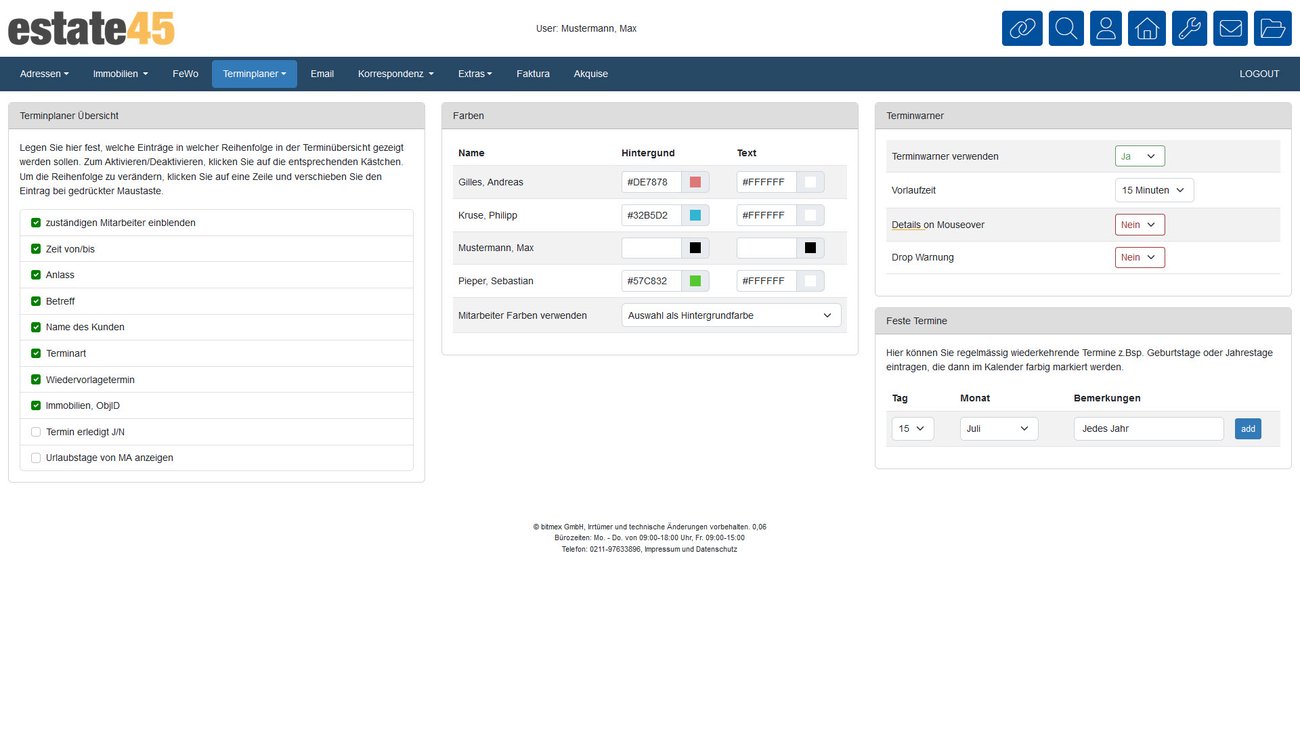Open 'Terminwarner verwenden' Ja dropdown
This screenshot has height=731, width=1300.
[1139, 156]
